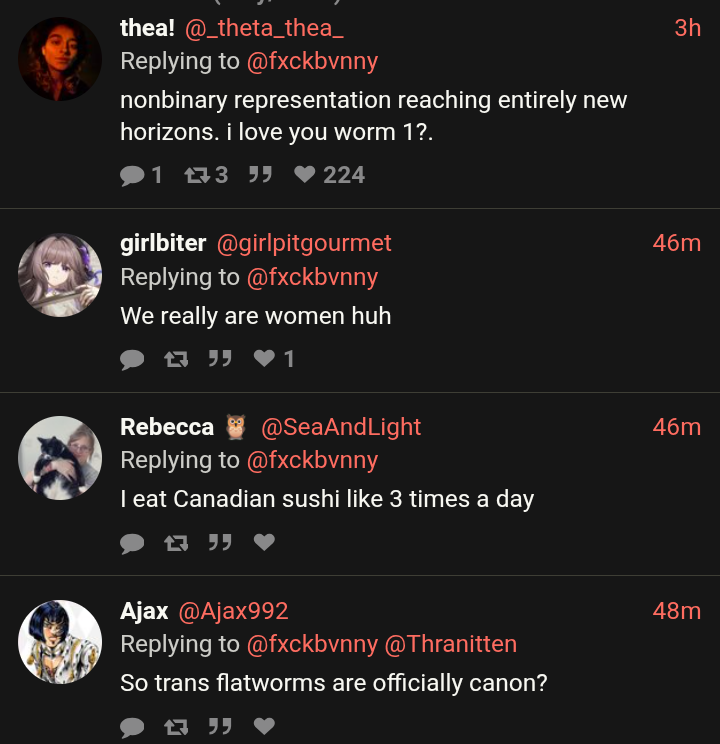
Task: Quote thea!'s tweet with quote icon
Action: pos(260,175)
